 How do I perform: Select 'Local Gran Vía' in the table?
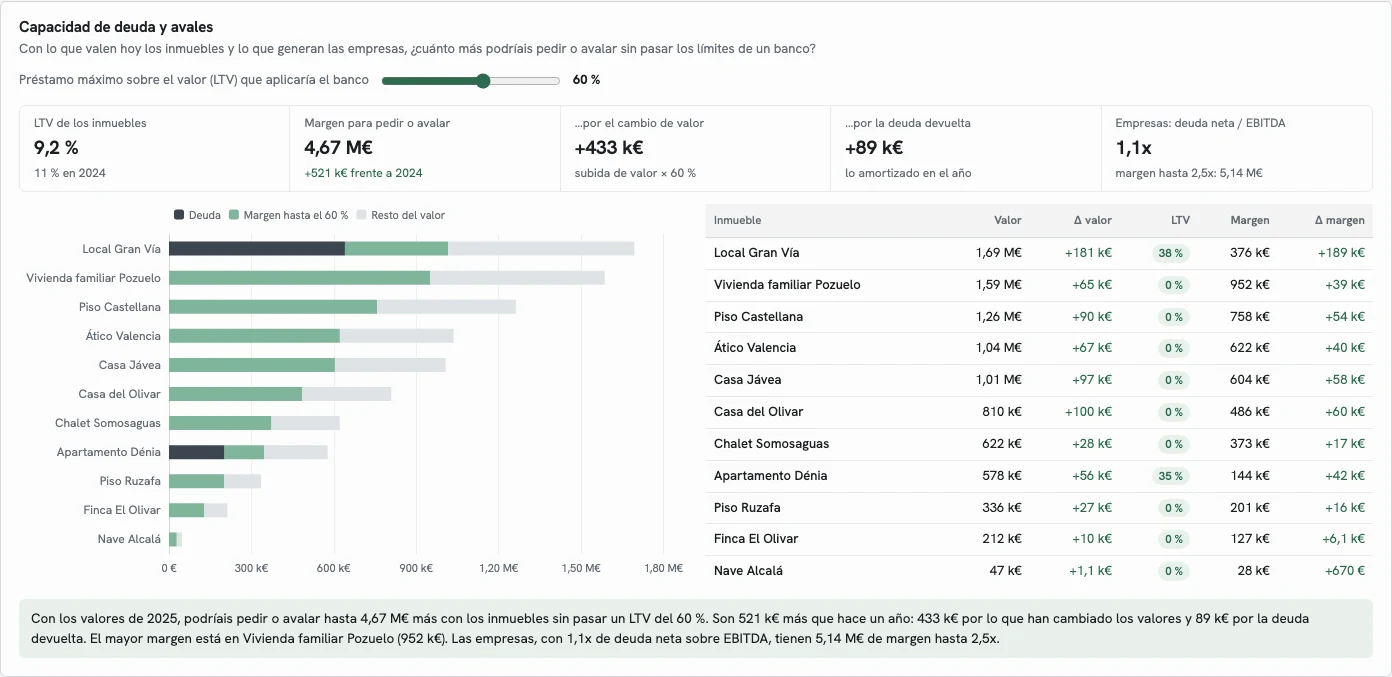point(757,253)
